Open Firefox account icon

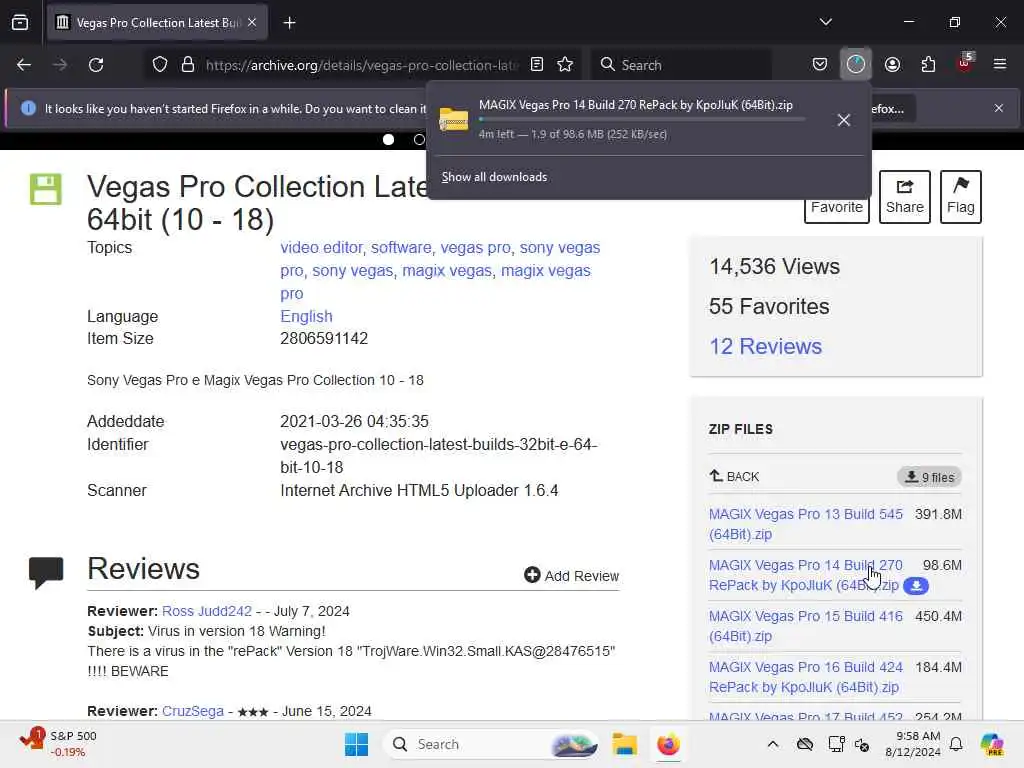892,65
